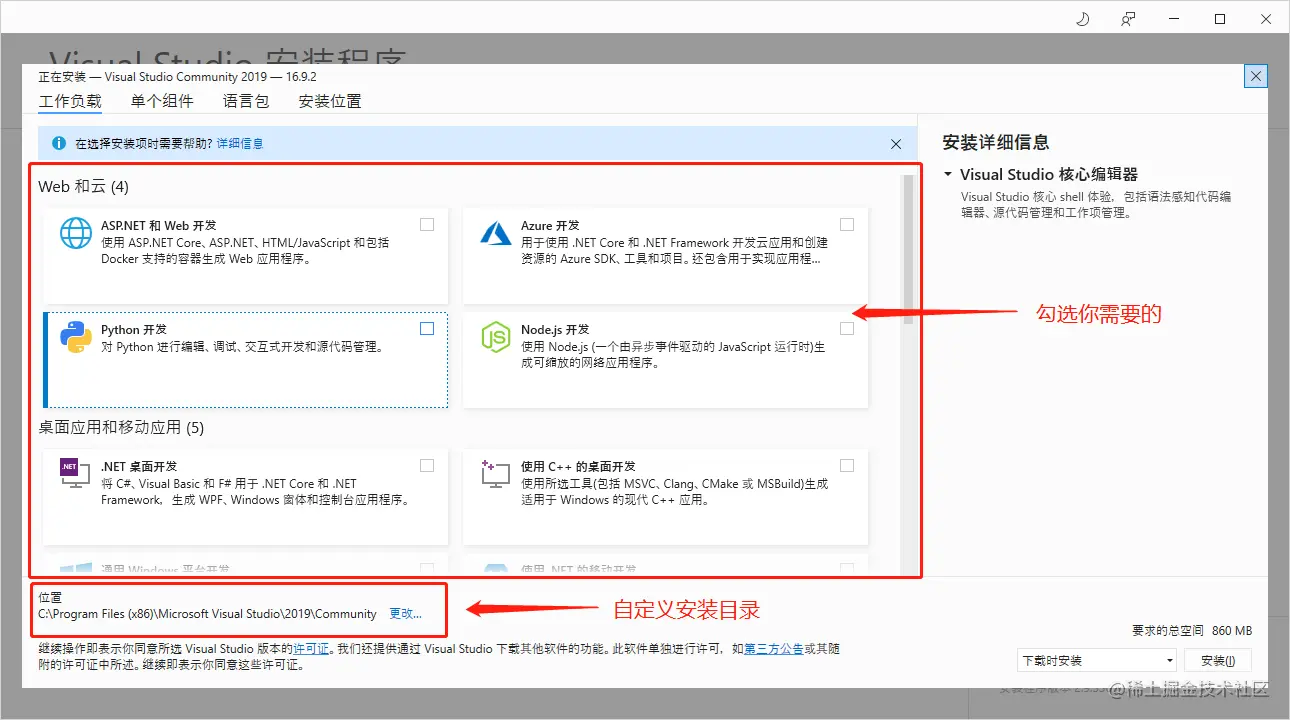The image size is (1290, 720).
Task: Dismiss the help banner with X
Action: 896,144
